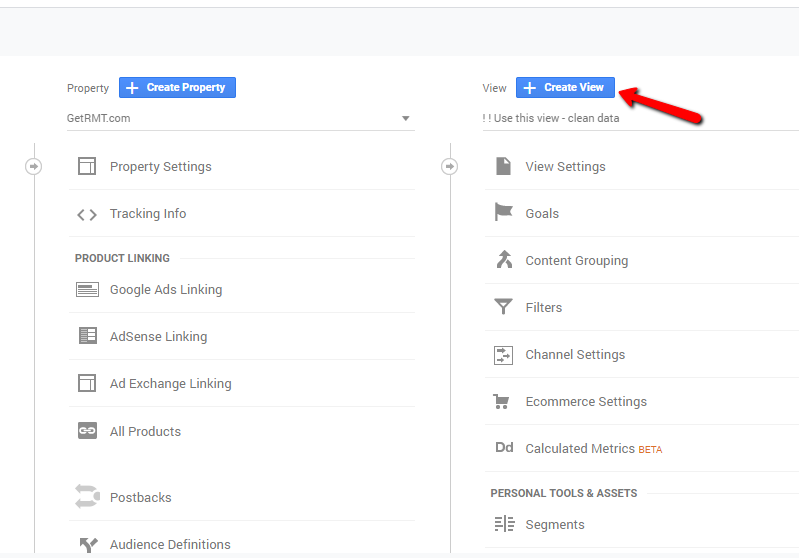The width and height of the screenshot is (799, 558).
Task: Click the PERSONAL TOOLS & ASSETS heading
Action: 564,493
